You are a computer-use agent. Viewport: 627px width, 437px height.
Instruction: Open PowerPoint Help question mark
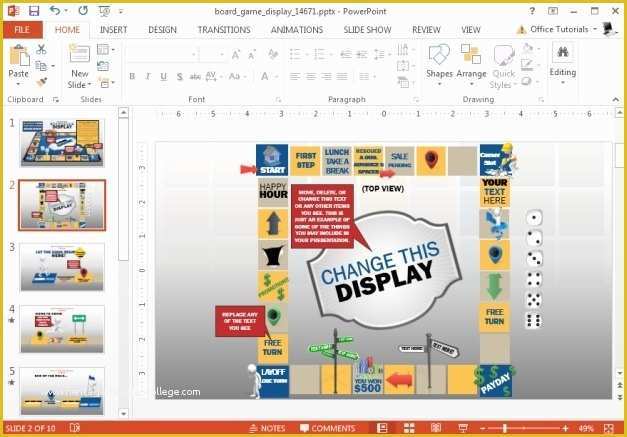pos(532,11)
